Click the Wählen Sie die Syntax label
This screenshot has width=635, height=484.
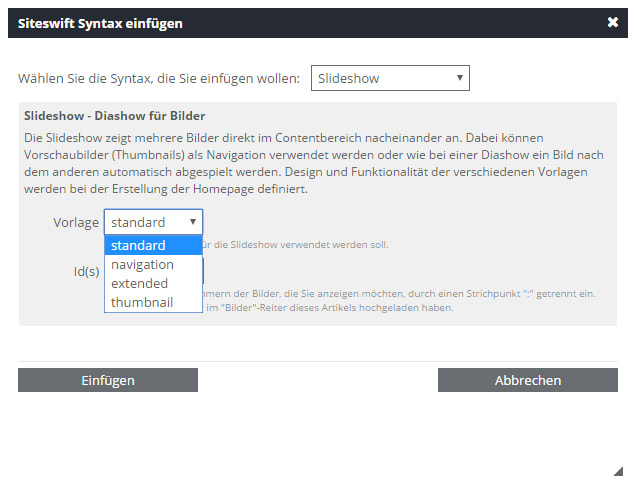(x=159, y=78)
